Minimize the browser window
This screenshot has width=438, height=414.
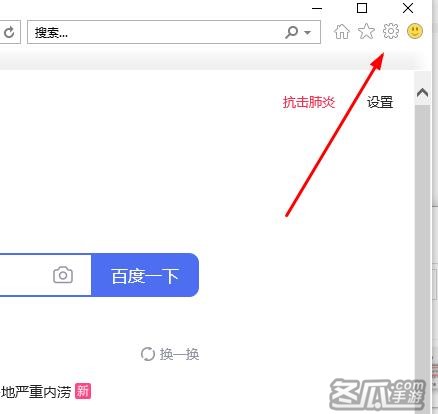pos(317,8)
